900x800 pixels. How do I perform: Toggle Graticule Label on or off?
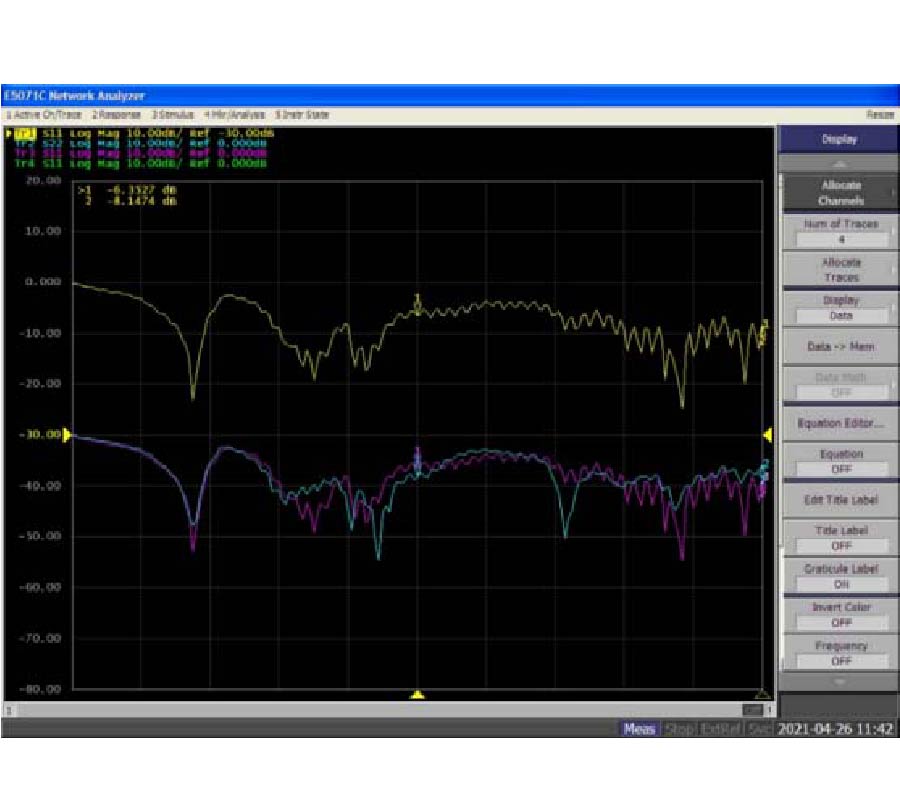click(x=840, y=576)
